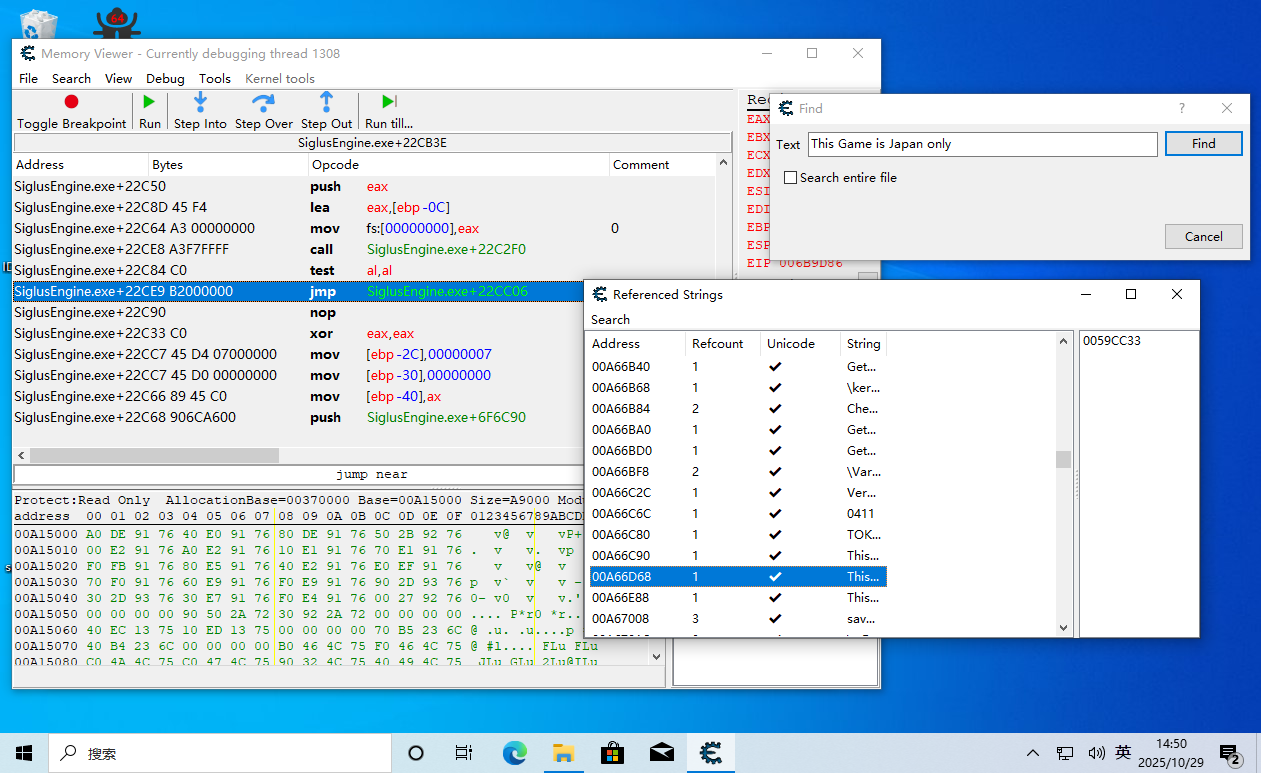This screenshot has width=1261, height=773.
Task: Click the Step Into toolbar icon
Action: pyautogui.click(x=200, y=102)
